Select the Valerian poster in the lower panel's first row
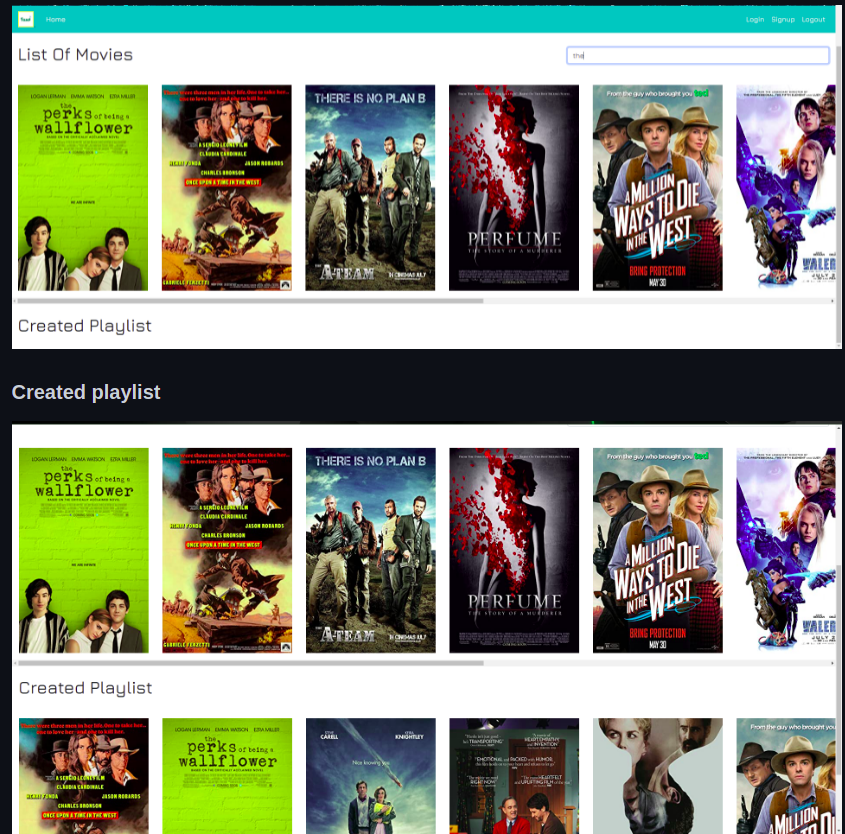This screenshot has width=845, height=834. coord(786,551)
